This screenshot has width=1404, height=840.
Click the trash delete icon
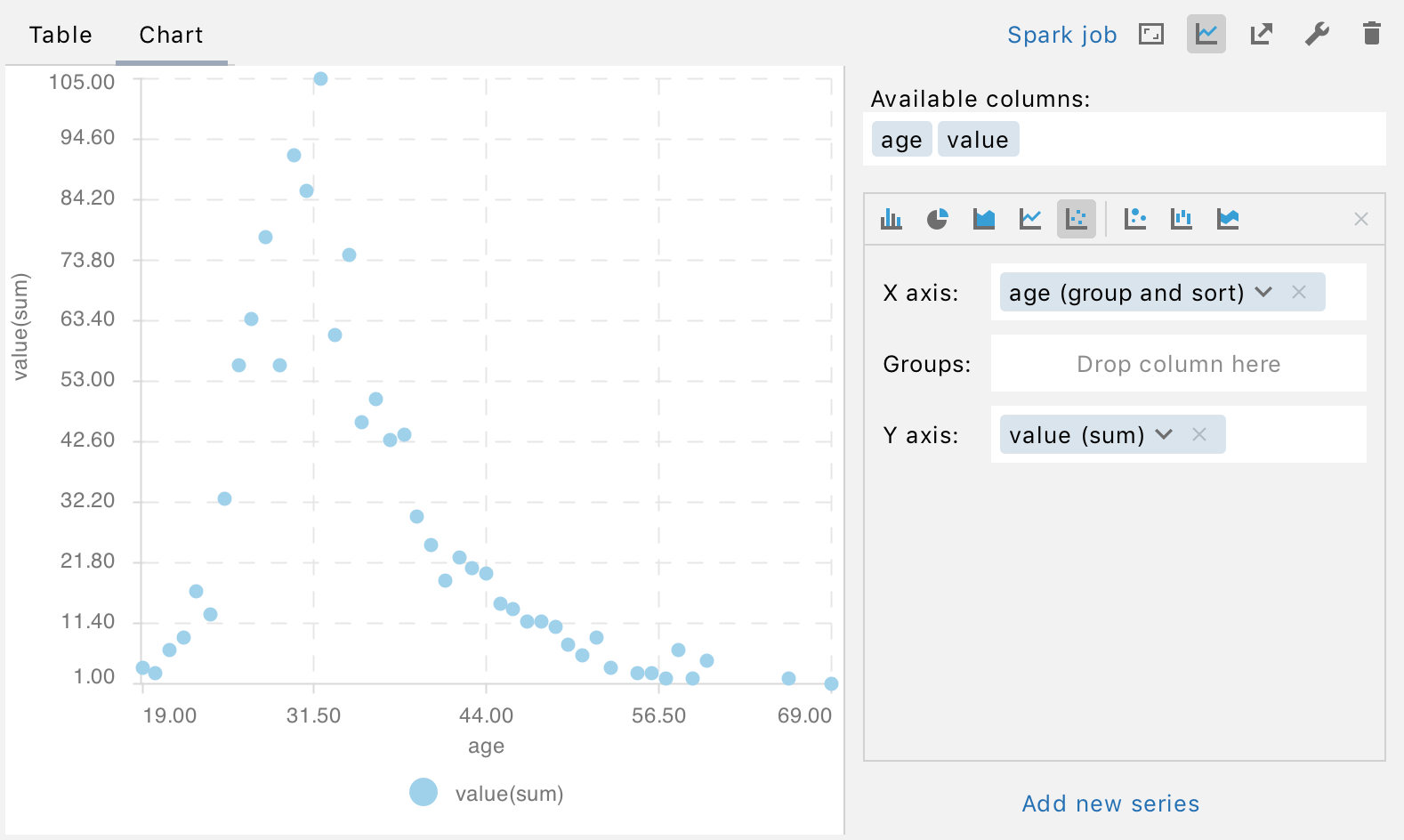[1372, 35]
